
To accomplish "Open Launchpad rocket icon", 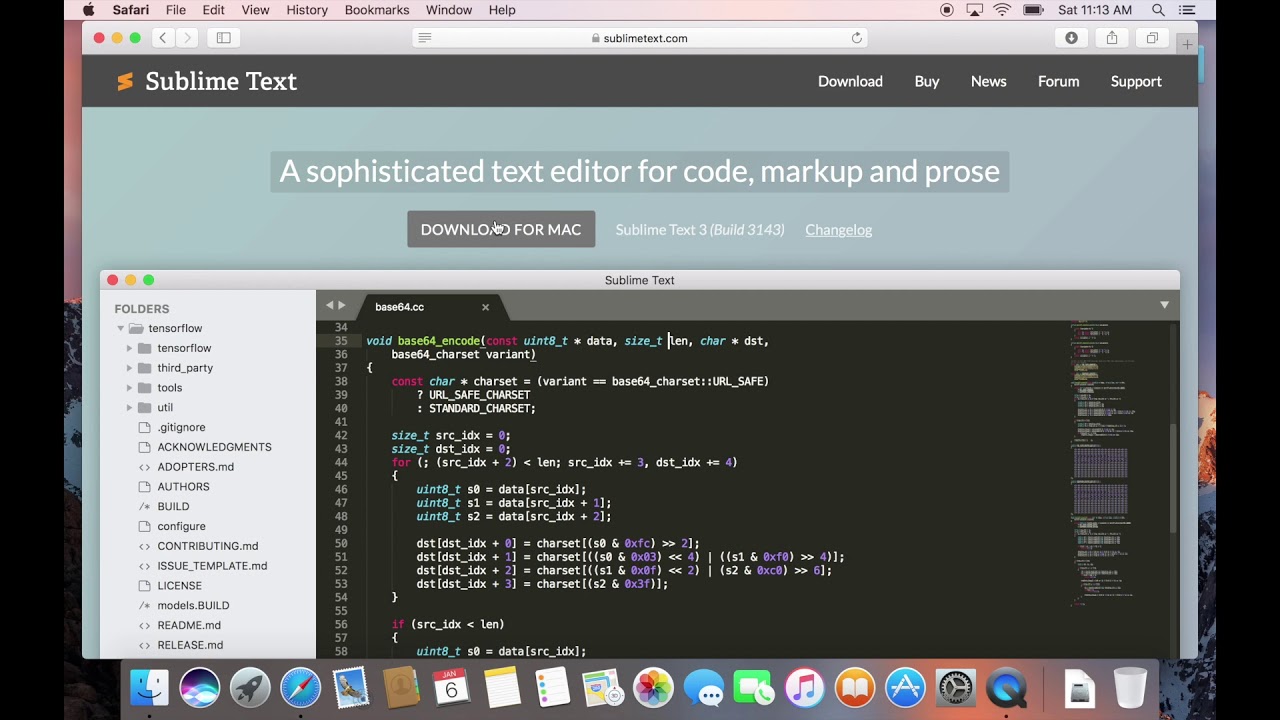I will (x=250, y=688).
